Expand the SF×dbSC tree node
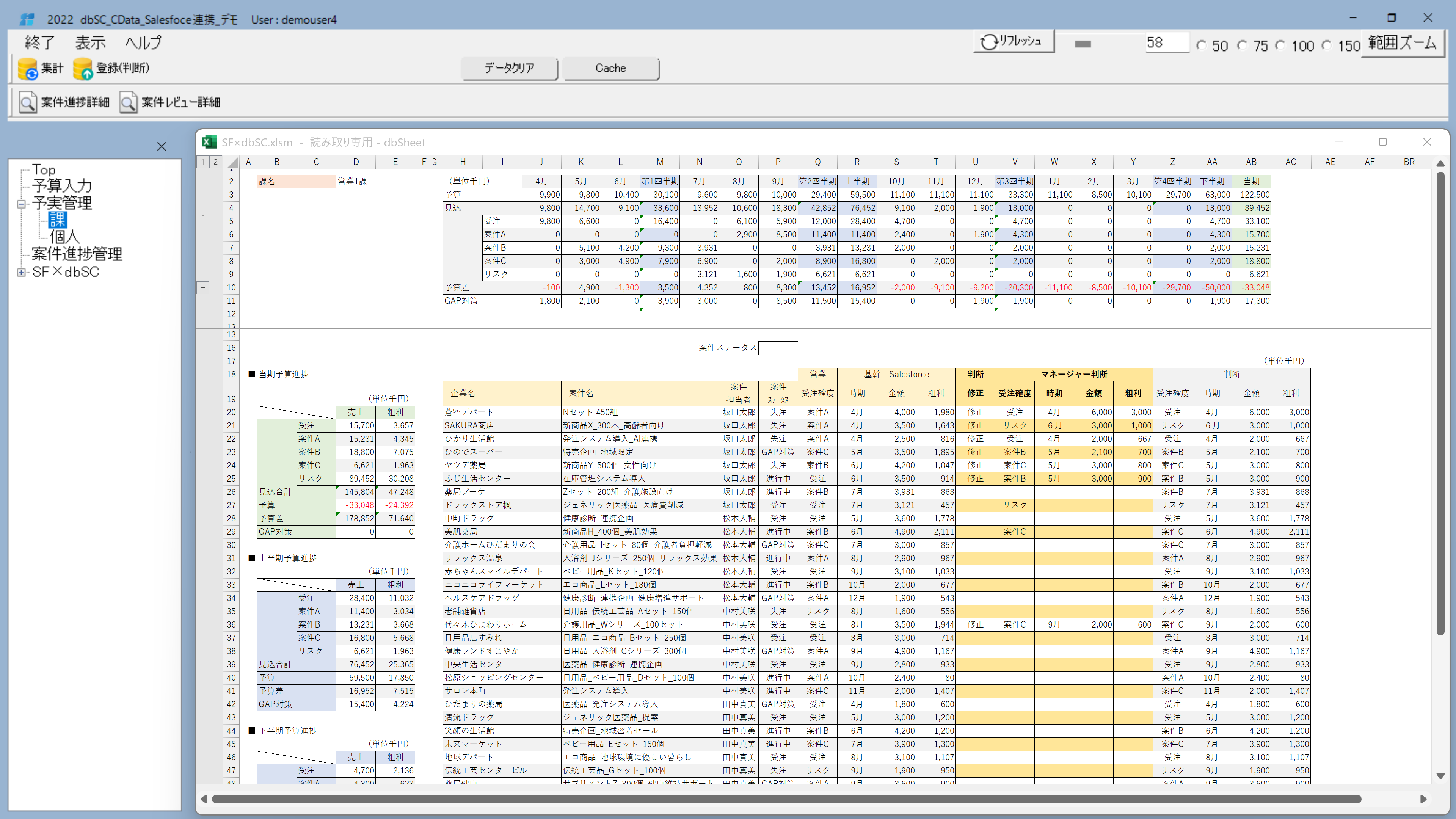Screen dimensions: 1456x819 (21, 273)
